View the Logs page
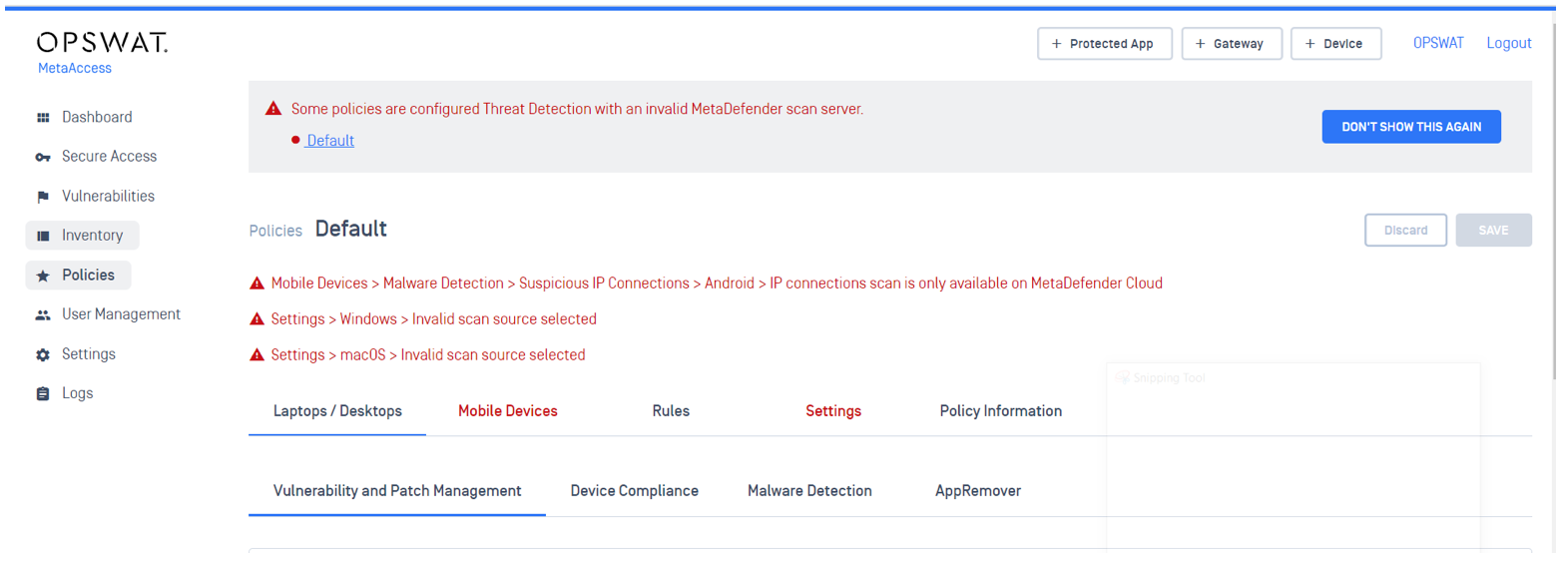1568x567 pixels. [77, 393]
